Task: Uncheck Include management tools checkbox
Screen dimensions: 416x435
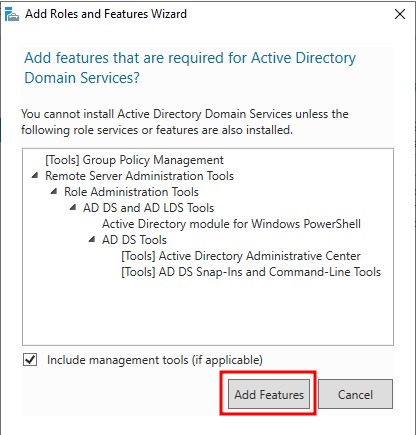Action: [30, 360]
